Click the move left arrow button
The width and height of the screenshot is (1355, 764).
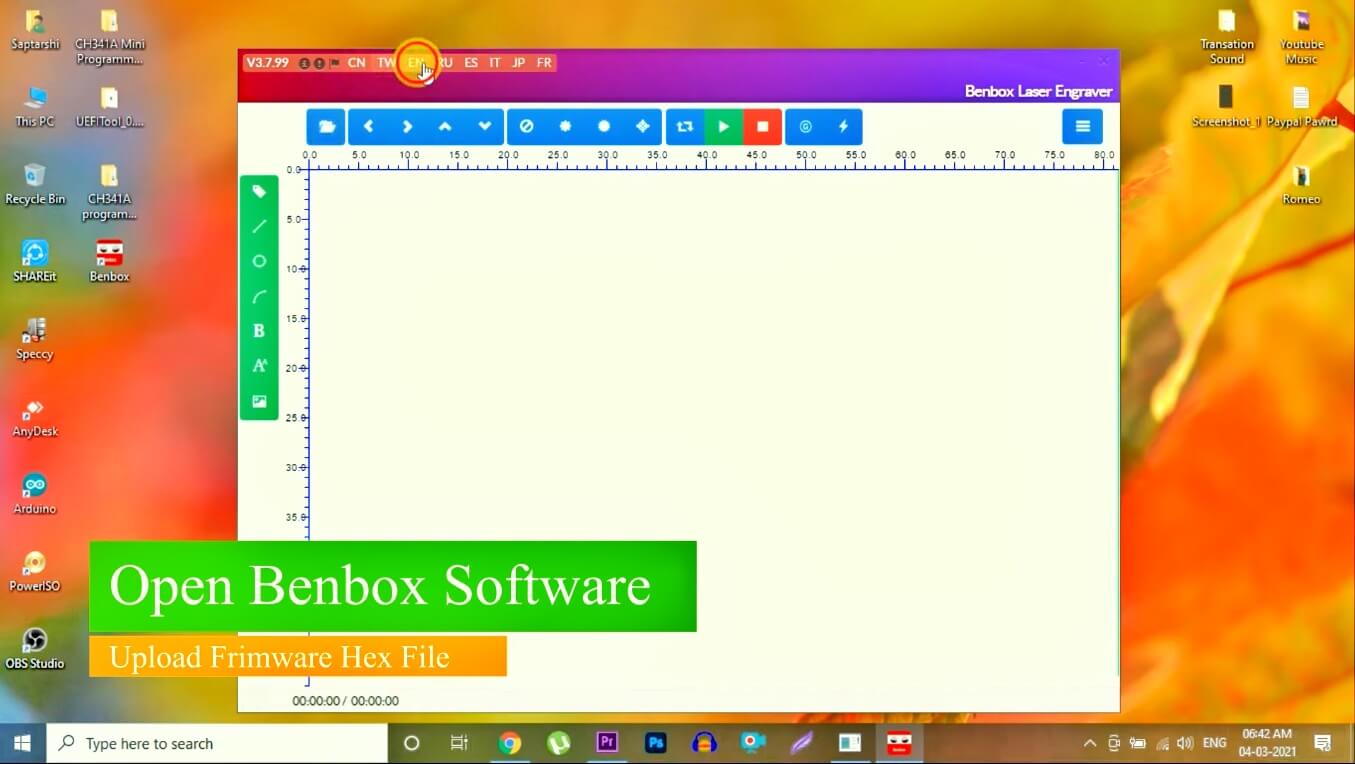368,127
